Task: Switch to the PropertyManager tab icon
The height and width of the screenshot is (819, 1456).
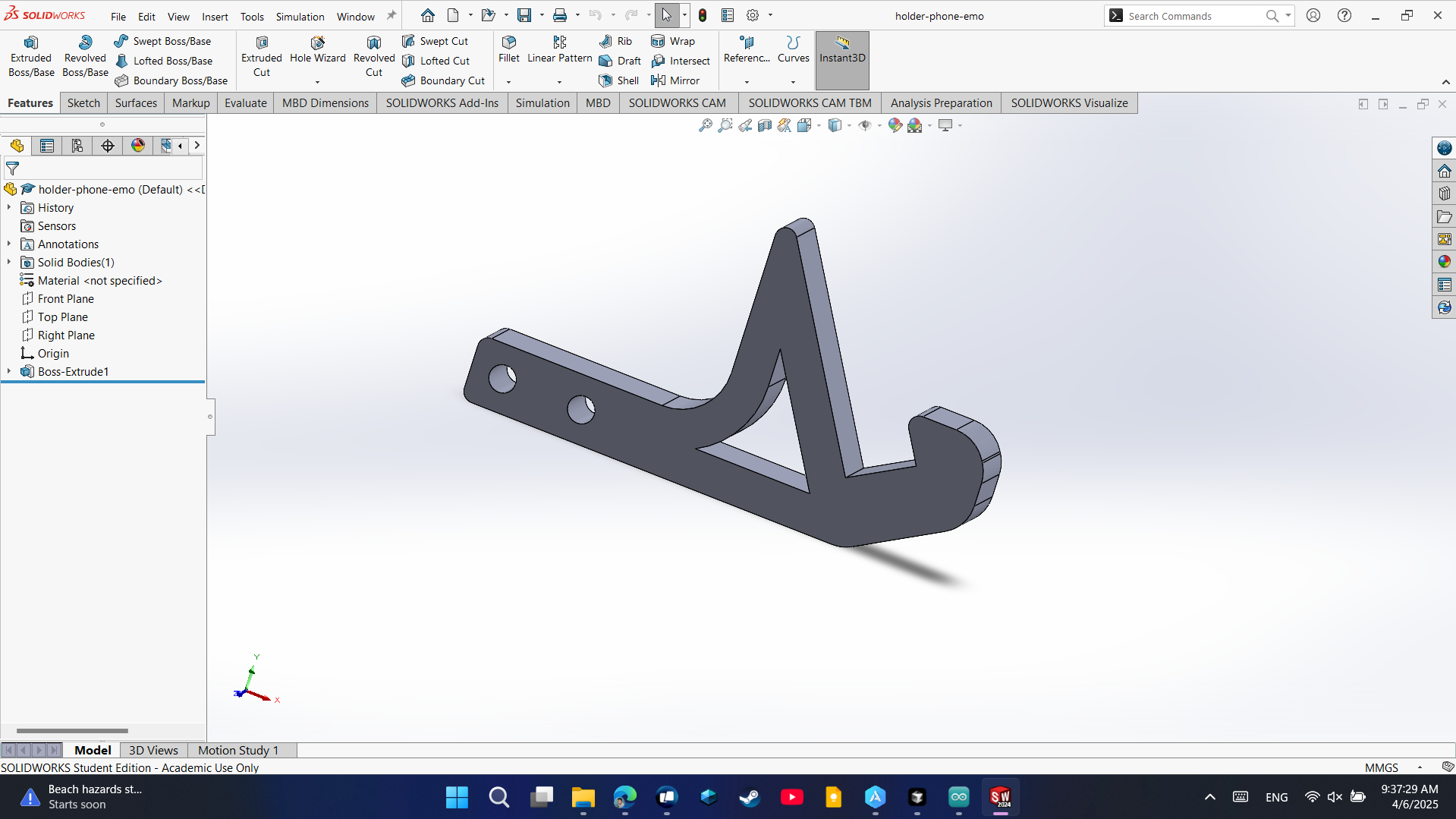Action: (x=47, y=146)
